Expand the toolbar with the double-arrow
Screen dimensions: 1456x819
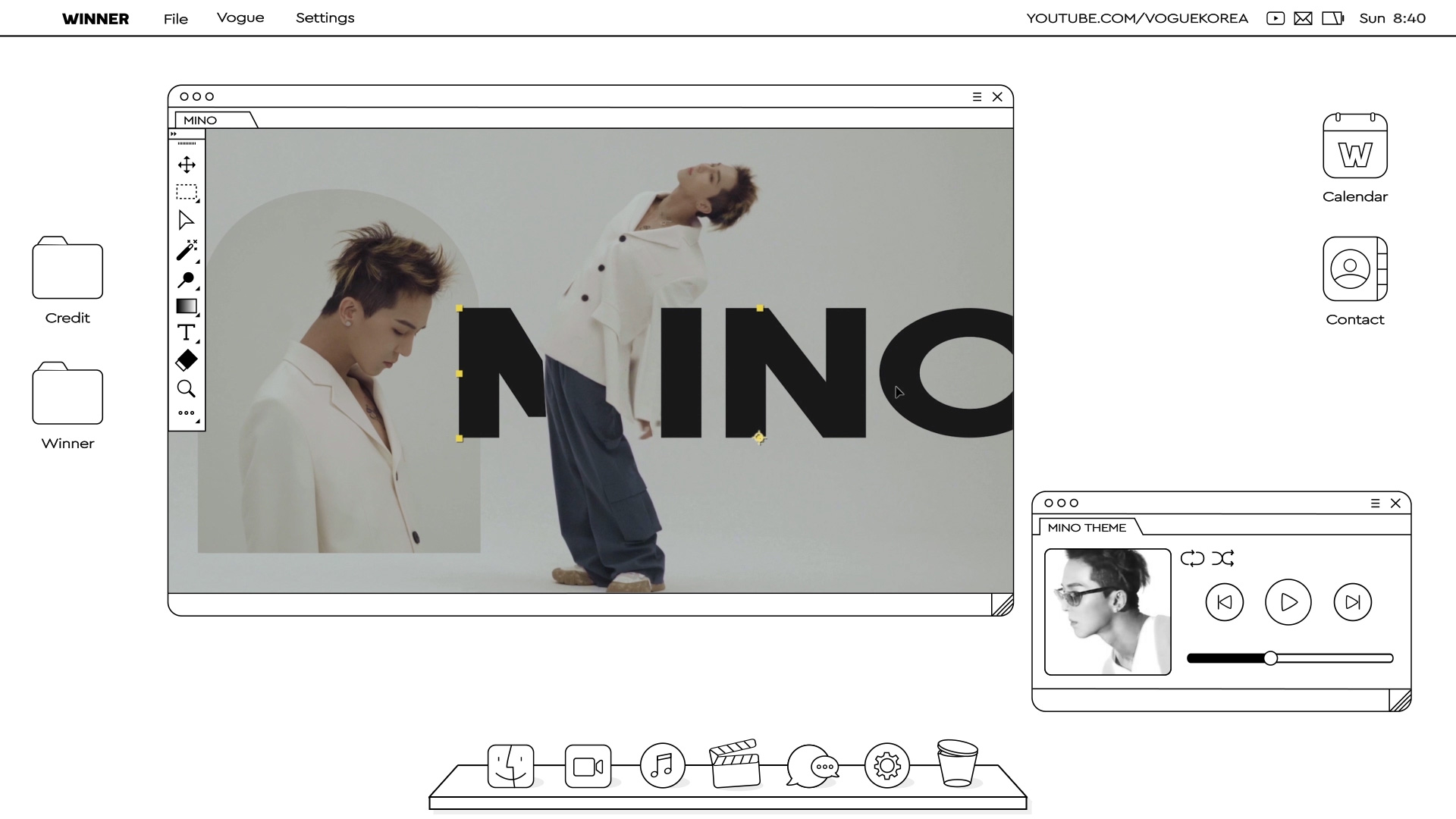coord(174,134)
